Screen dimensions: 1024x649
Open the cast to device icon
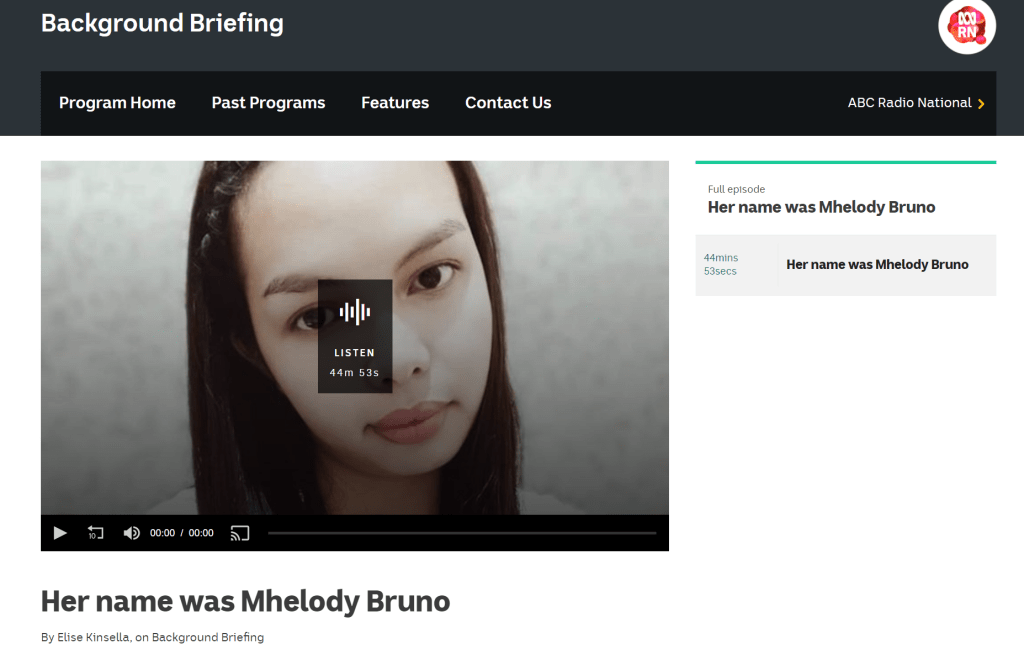[240, 533]
